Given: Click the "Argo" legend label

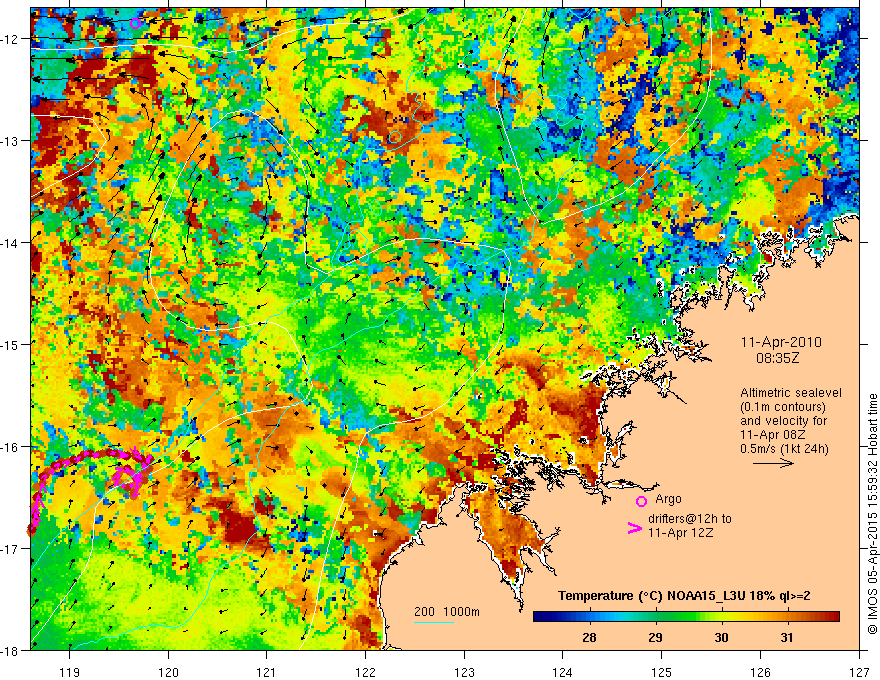Looking at the screenshot, I should point(668,499).
